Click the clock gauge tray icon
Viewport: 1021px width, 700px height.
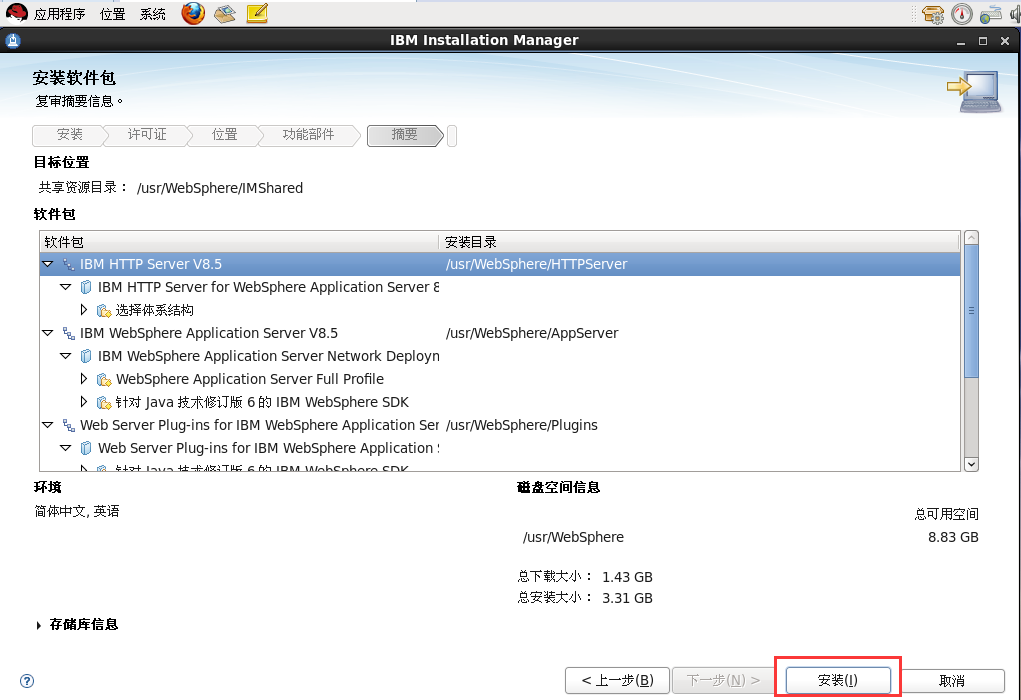[962, 14]
